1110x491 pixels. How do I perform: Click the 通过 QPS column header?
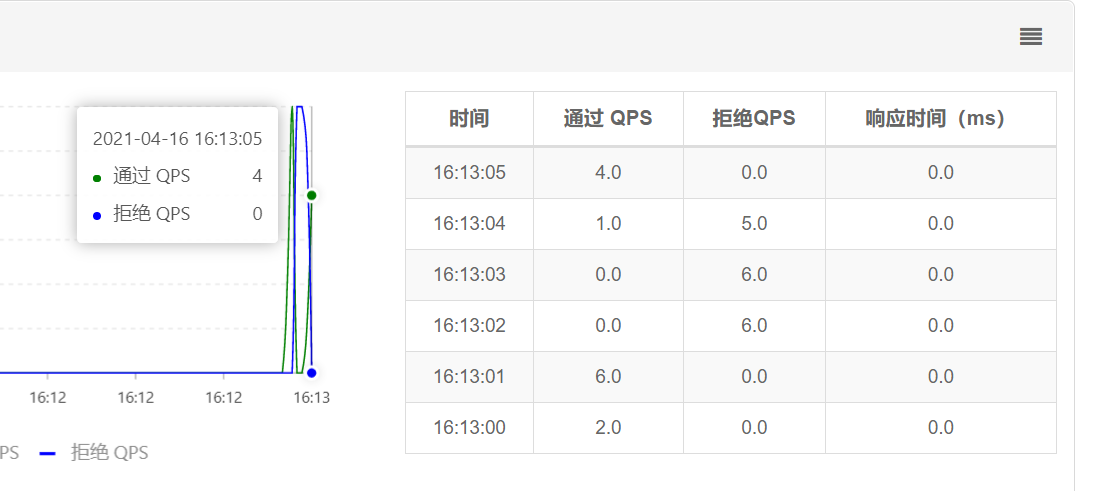point(608,118)
